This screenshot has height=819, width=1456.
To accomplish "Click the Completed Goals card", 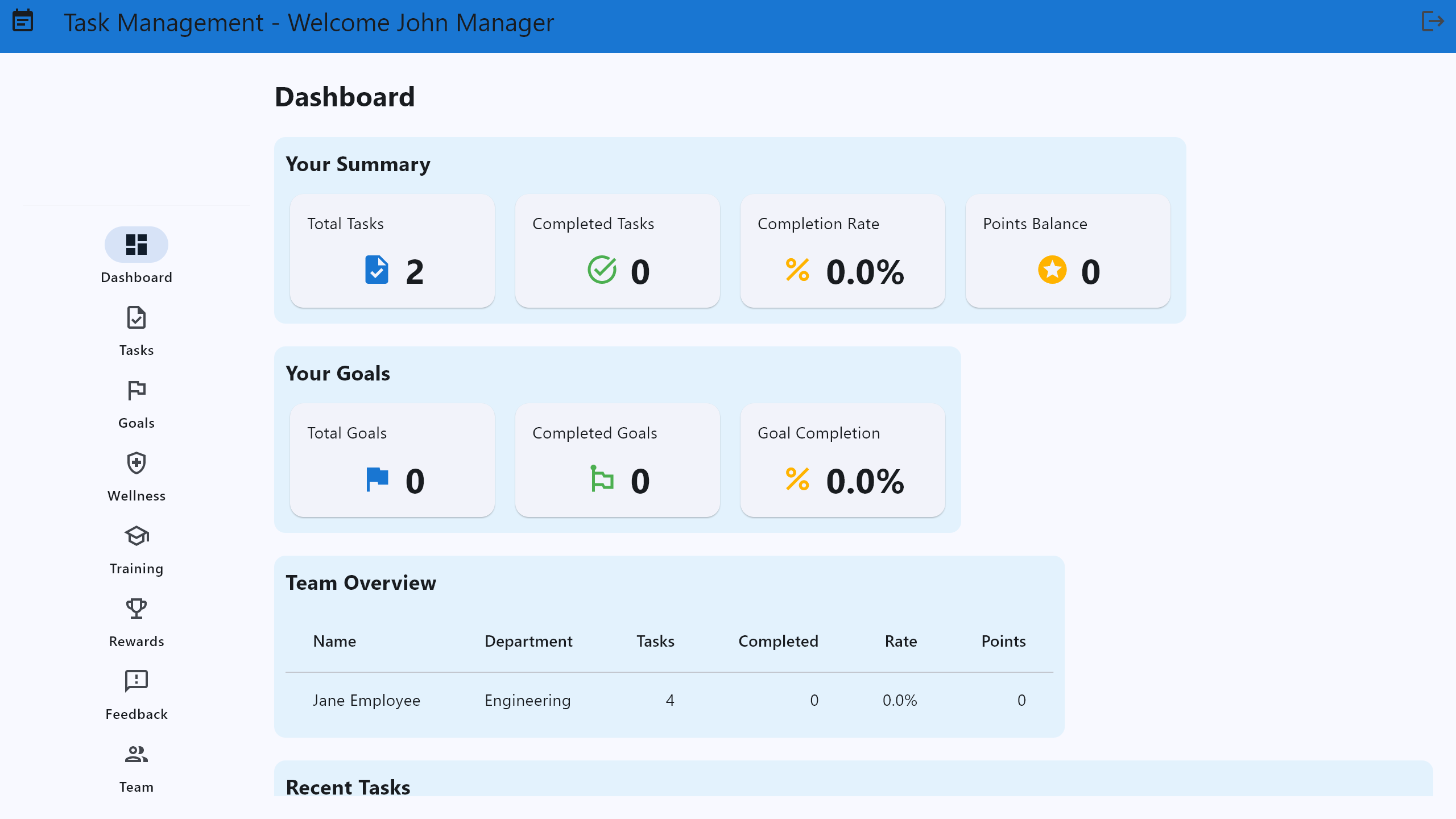I will tap(617, 460).
